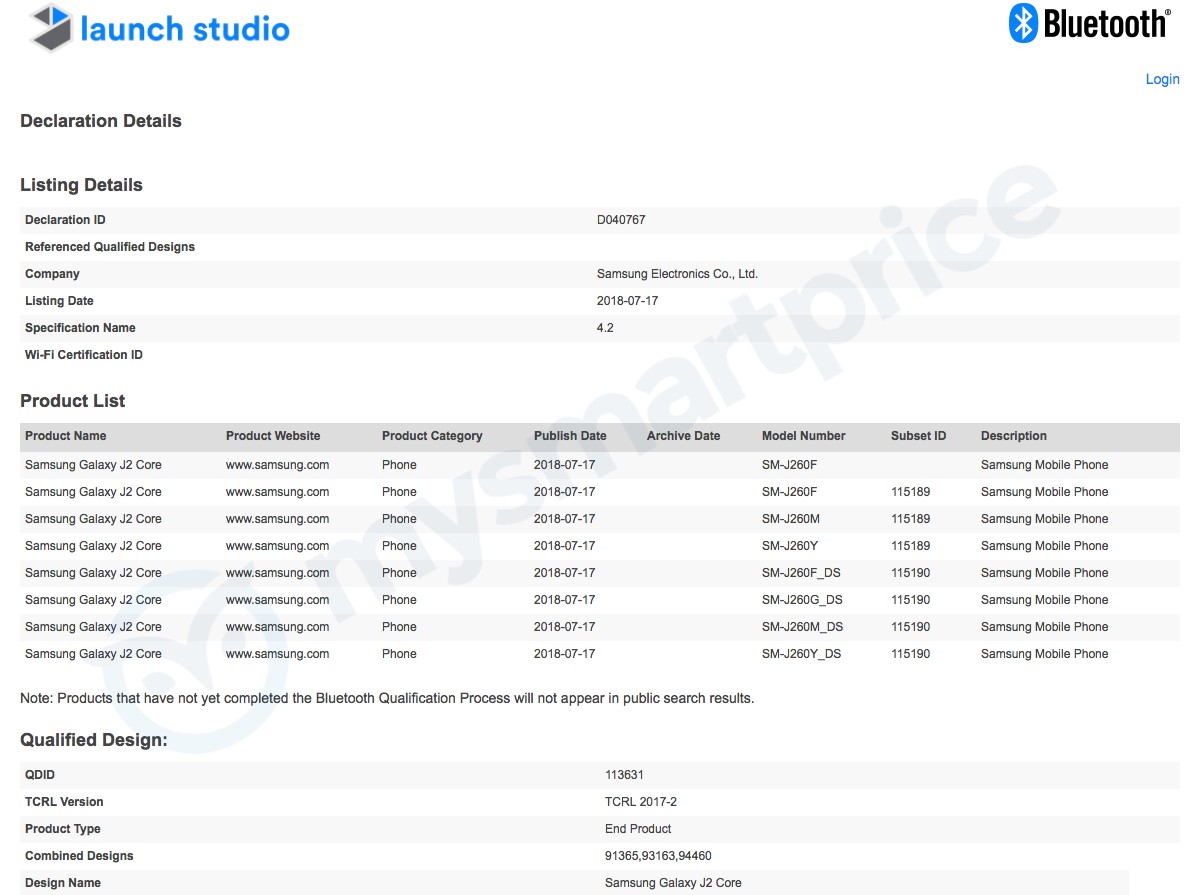Select Subset ID in SM-J260Y_DS row
The height and width of the screenshot is (895, 1204).
coord(910,654)
